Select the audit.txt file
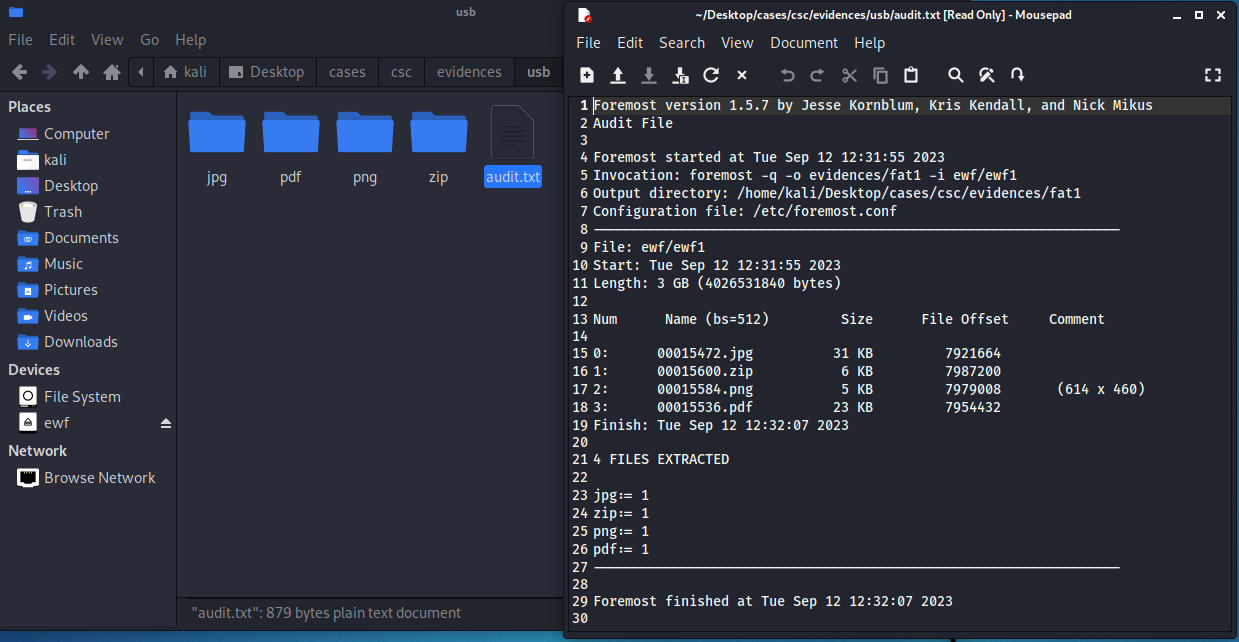 [x=512, y=147]
